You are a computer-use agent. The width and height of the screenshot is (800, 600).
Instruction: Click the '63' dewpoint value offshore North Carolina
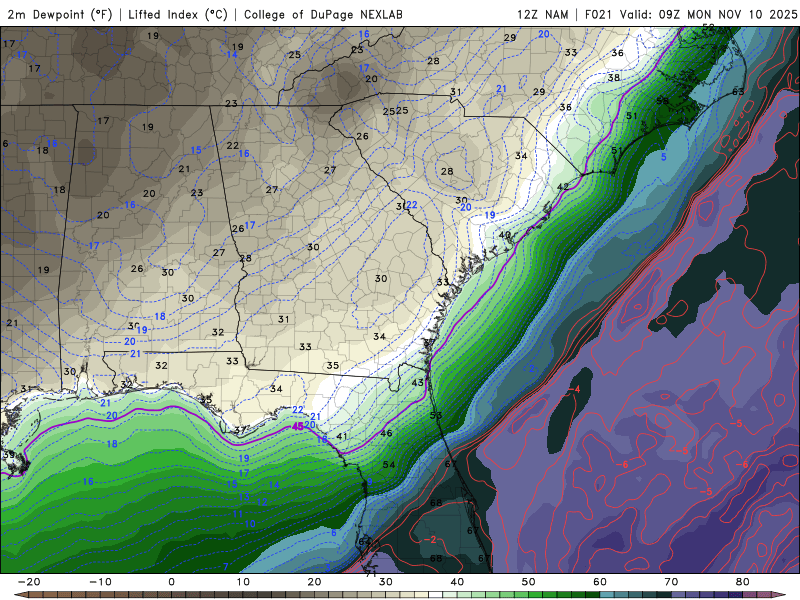click(x=738, y=92)
